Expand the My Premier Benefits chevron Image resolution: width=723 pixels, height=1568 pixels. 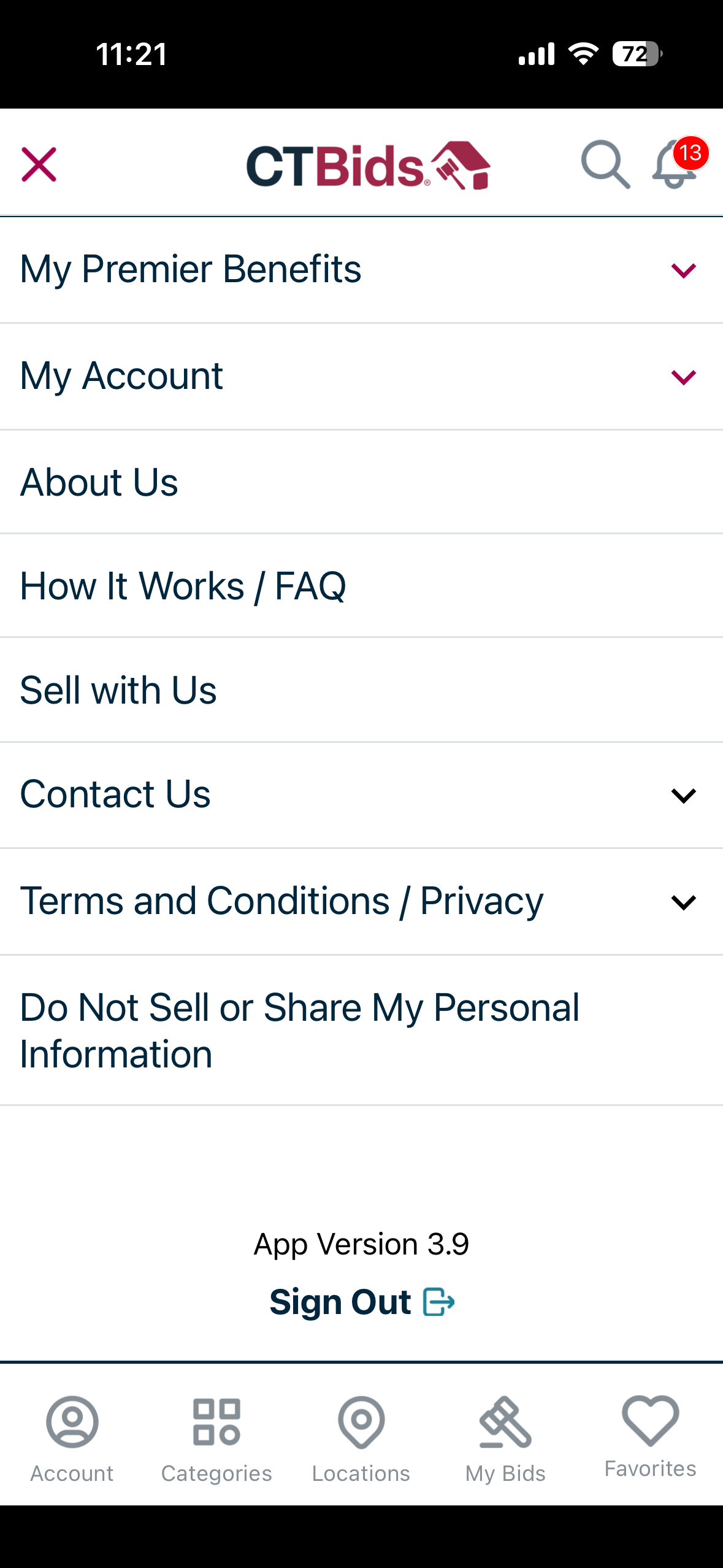(x=683, y=270)
